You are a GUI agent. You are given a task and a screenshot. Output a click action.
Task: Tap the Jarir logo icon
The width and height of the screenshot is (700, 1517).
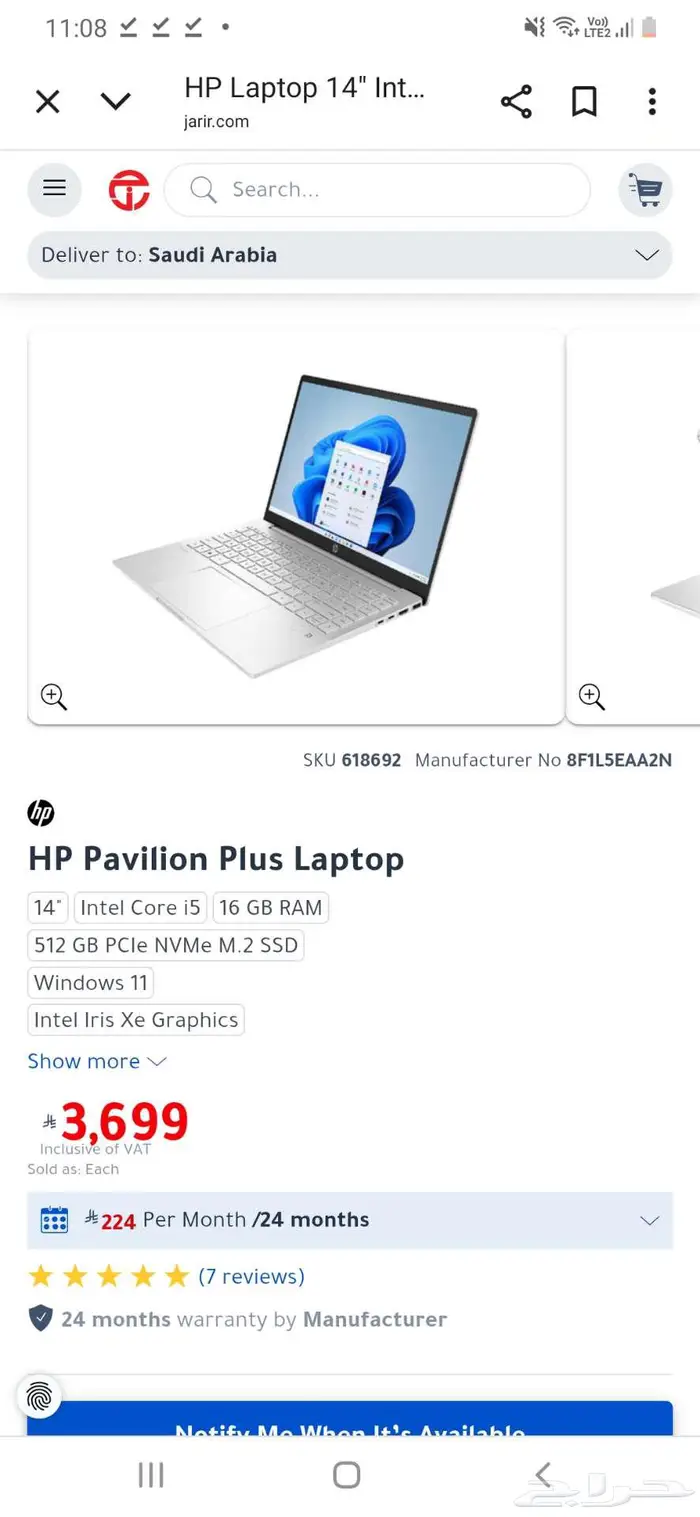[x=129, y=190]
